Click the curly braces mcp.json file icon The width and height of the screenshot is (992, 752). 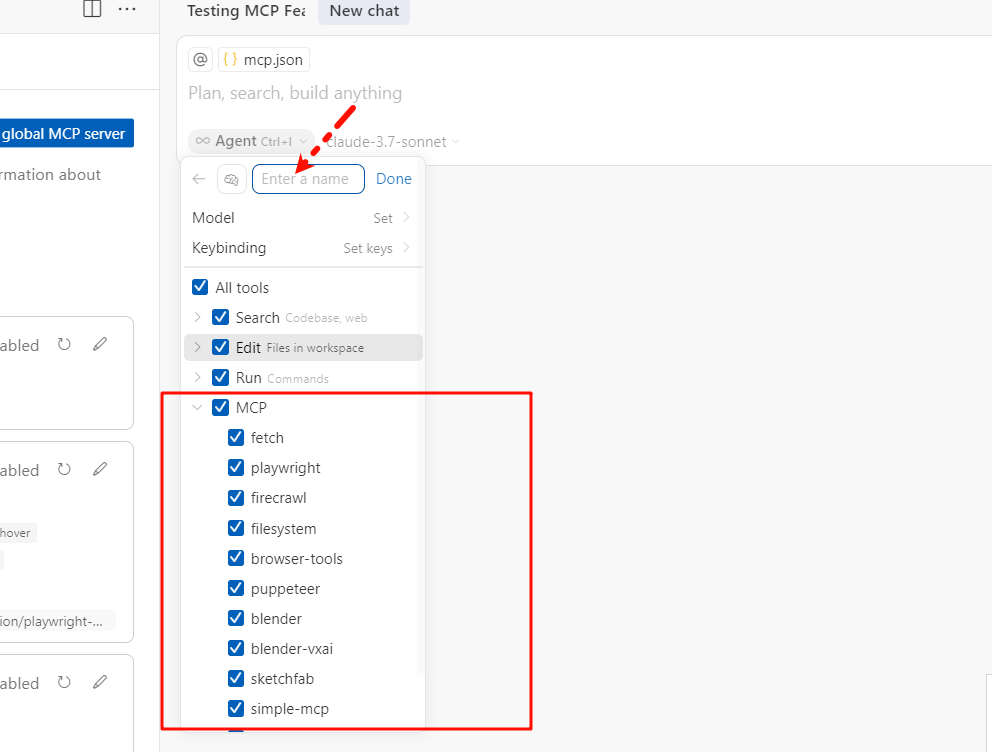[230, 59]
